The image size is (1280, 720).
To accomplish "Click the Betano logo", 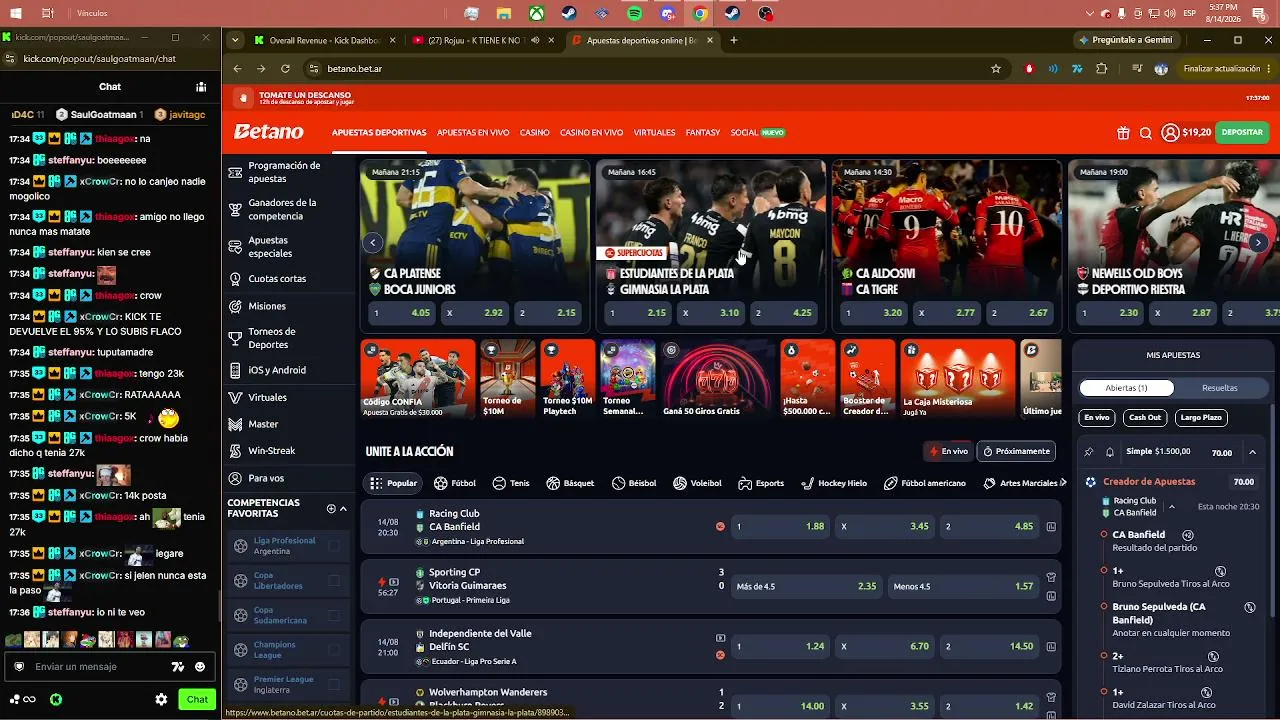I will coord(269,132).
